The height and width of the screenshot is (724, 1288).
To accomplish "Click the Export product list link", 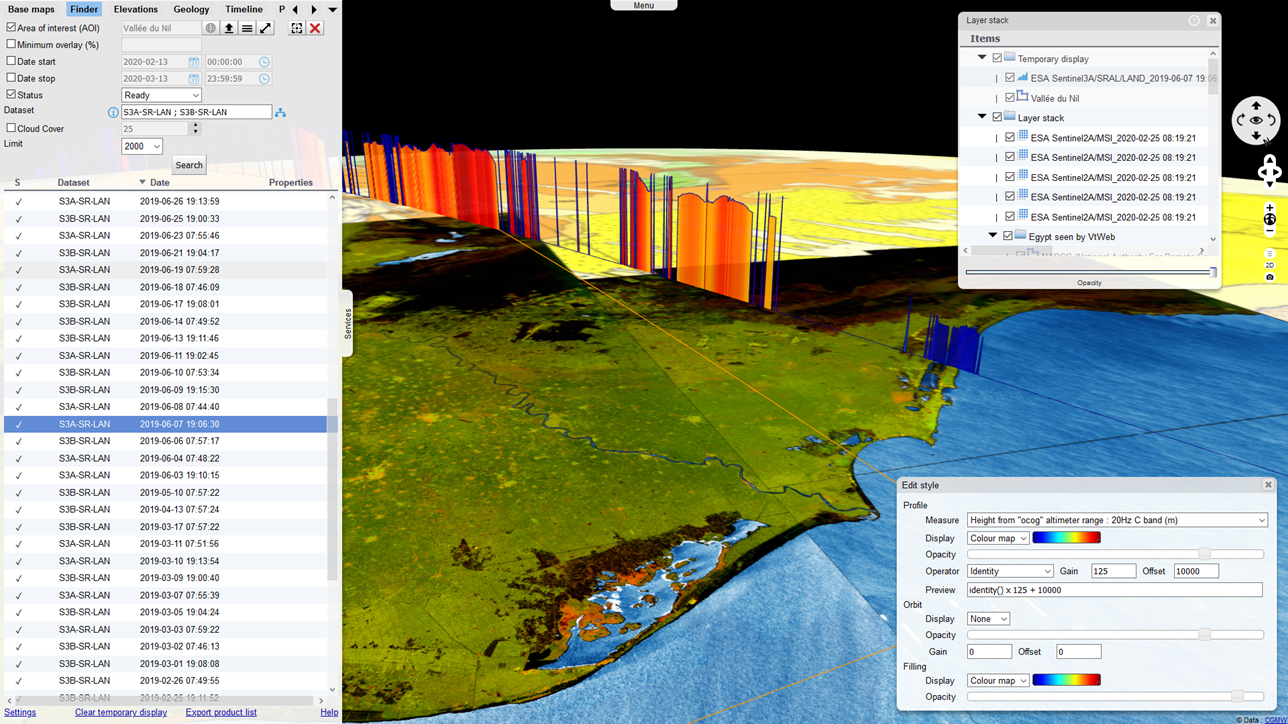I will pos(221,713).
